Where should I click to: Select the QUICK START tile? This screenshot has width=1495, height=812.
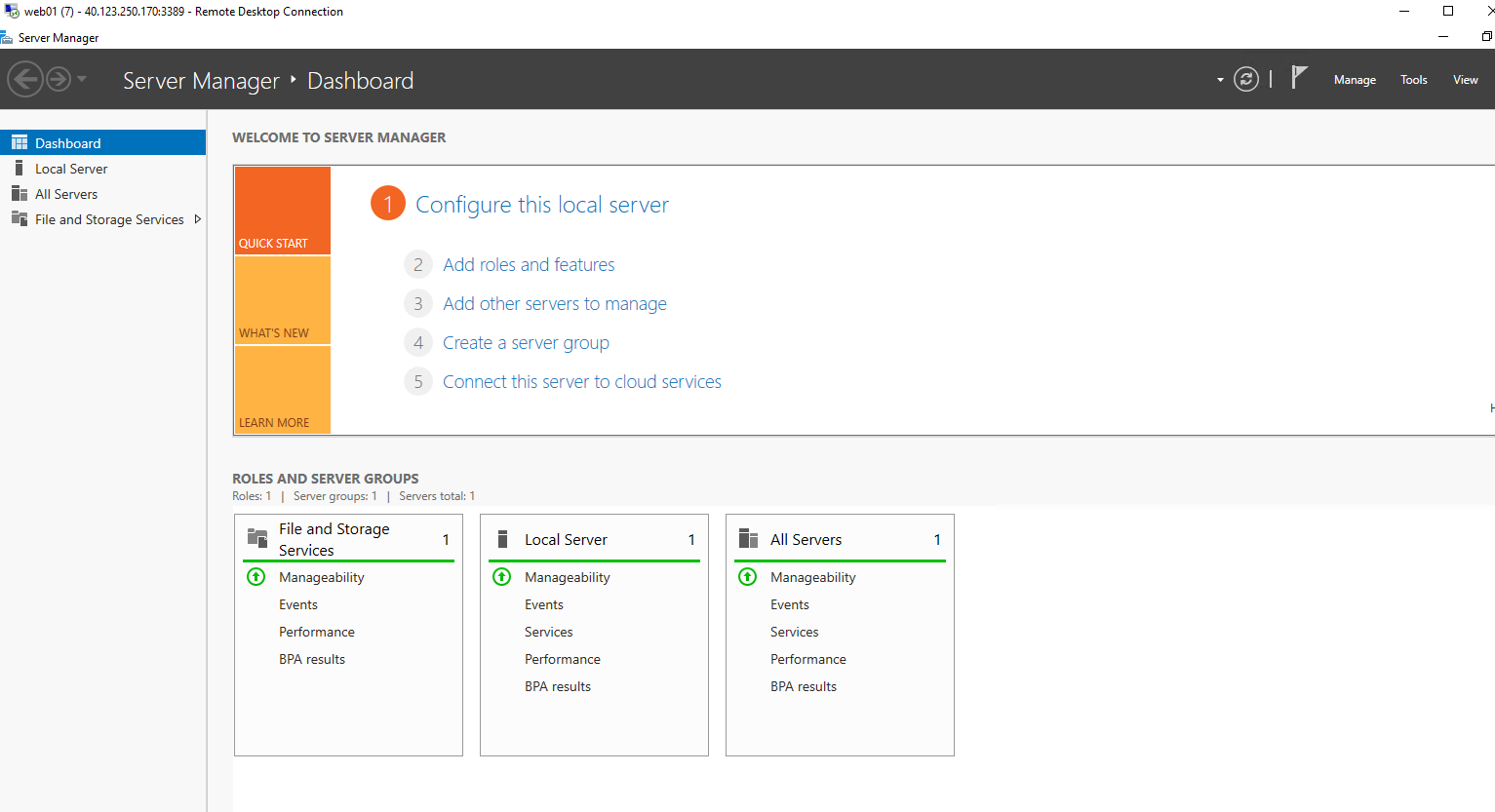pos(283,211)
